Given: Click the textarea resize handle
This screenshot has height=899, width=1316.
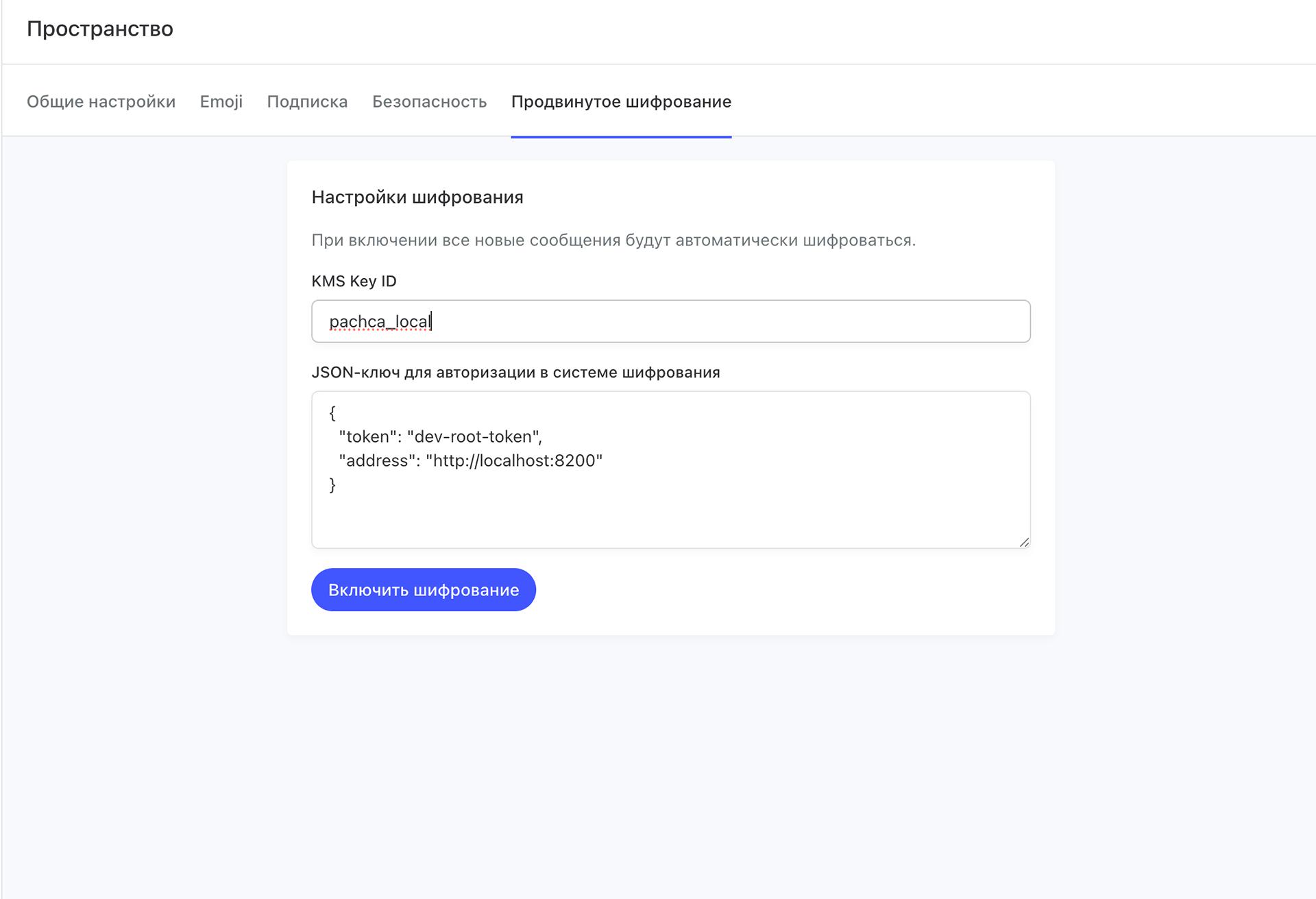Looking at the screenshot, I should coord(1025,541).
